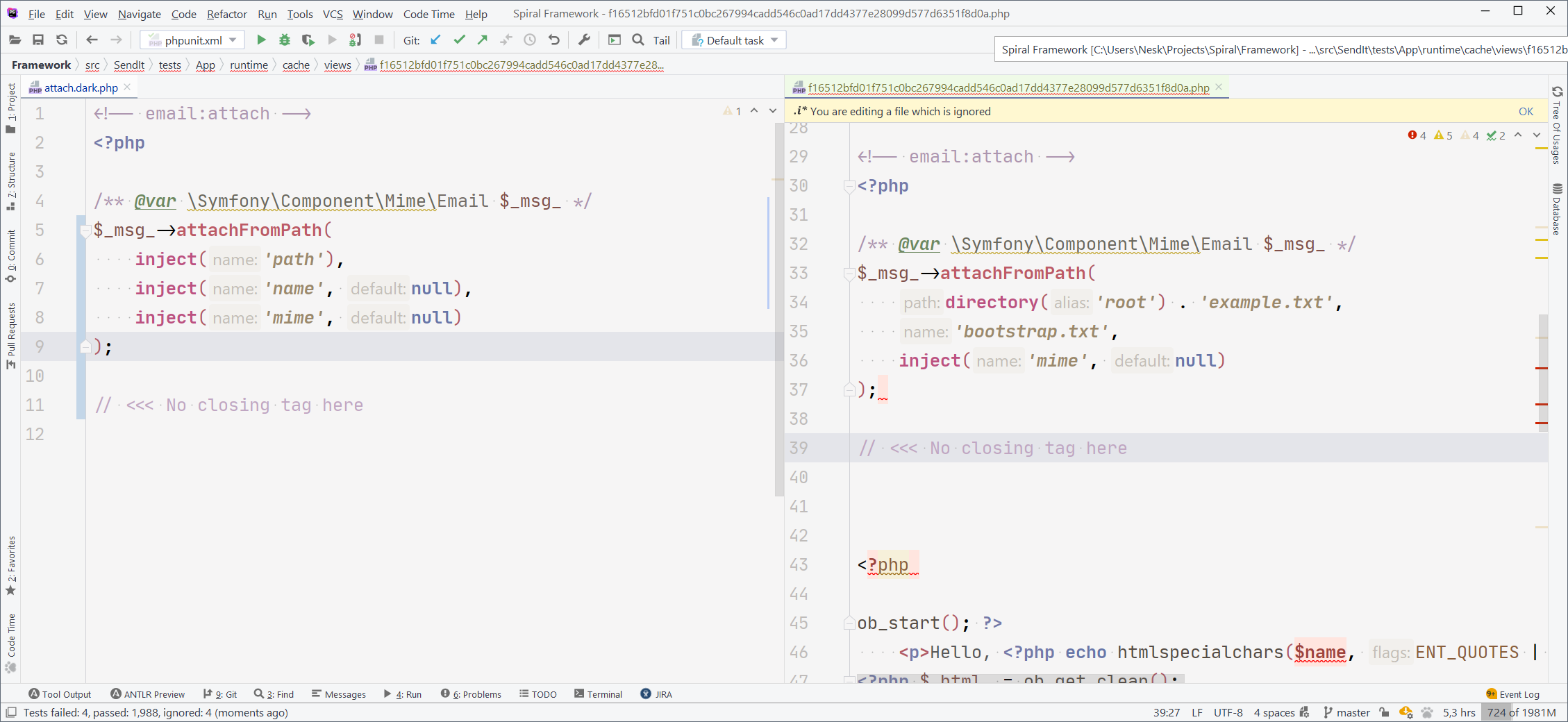Open the 4 spaces indent selector
Image resolution: width=1568 pixels, height=722 pixels.
click(x=1274, y=712)
